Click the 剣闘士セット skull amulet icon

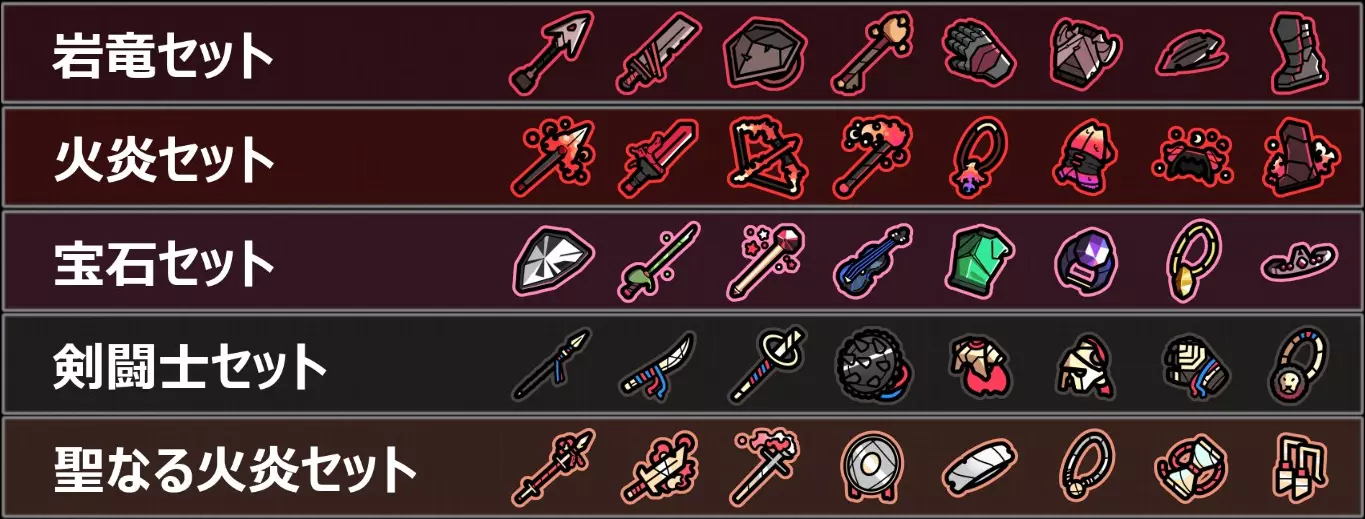coord(1299,366)
